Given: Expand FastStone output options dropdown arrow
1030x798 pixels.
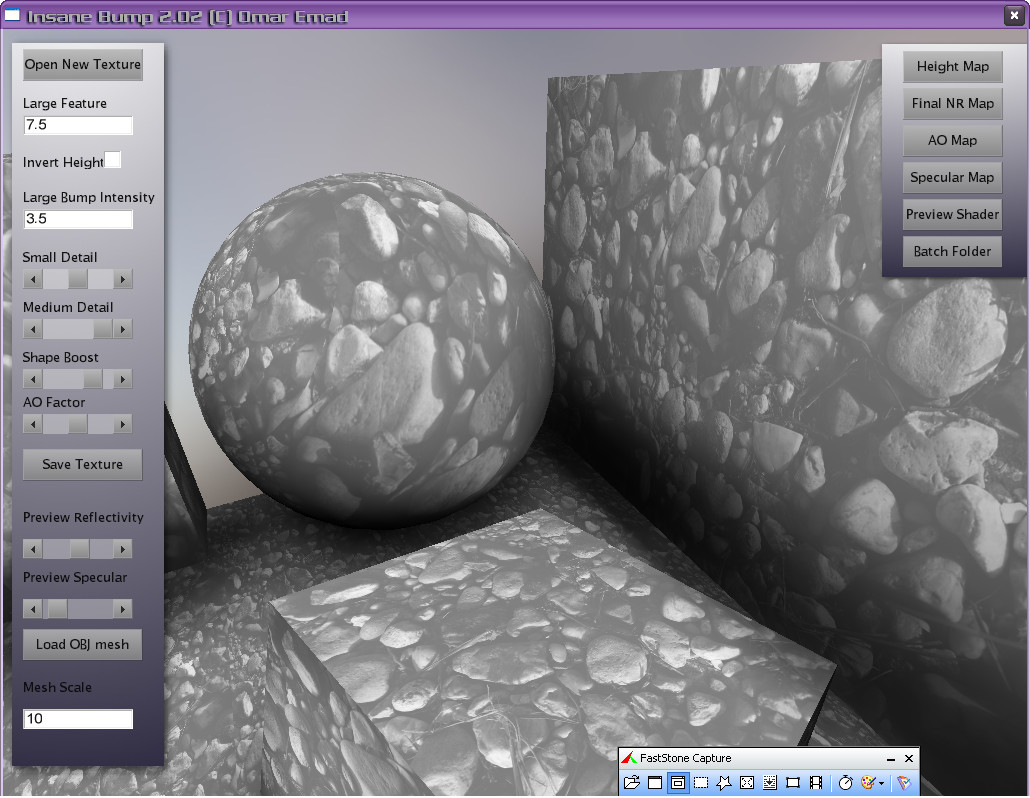Looking at the screenshot, I should pos(882,783).
